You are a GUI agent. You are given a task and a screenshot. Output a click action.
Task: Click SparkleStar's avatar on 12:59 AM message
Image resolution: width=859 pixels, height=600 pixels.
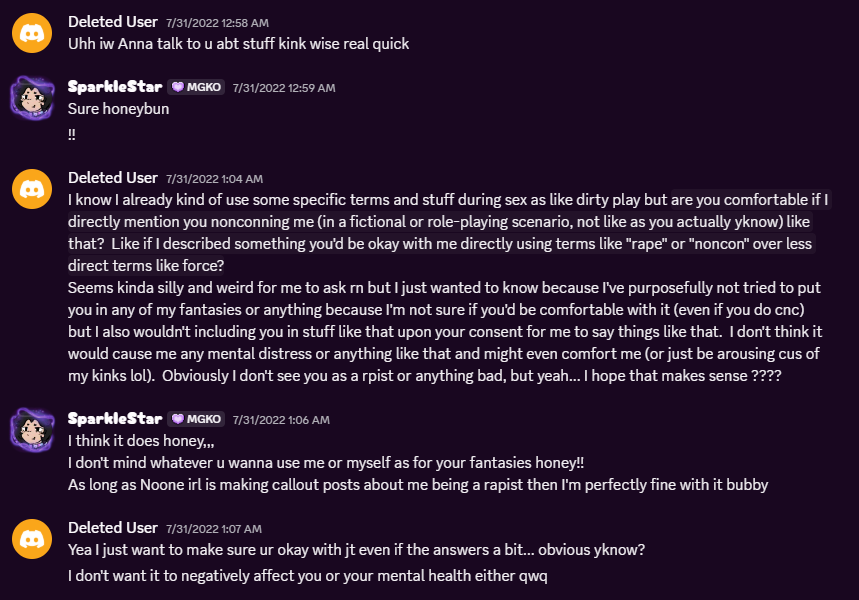[x=32, y=98]
